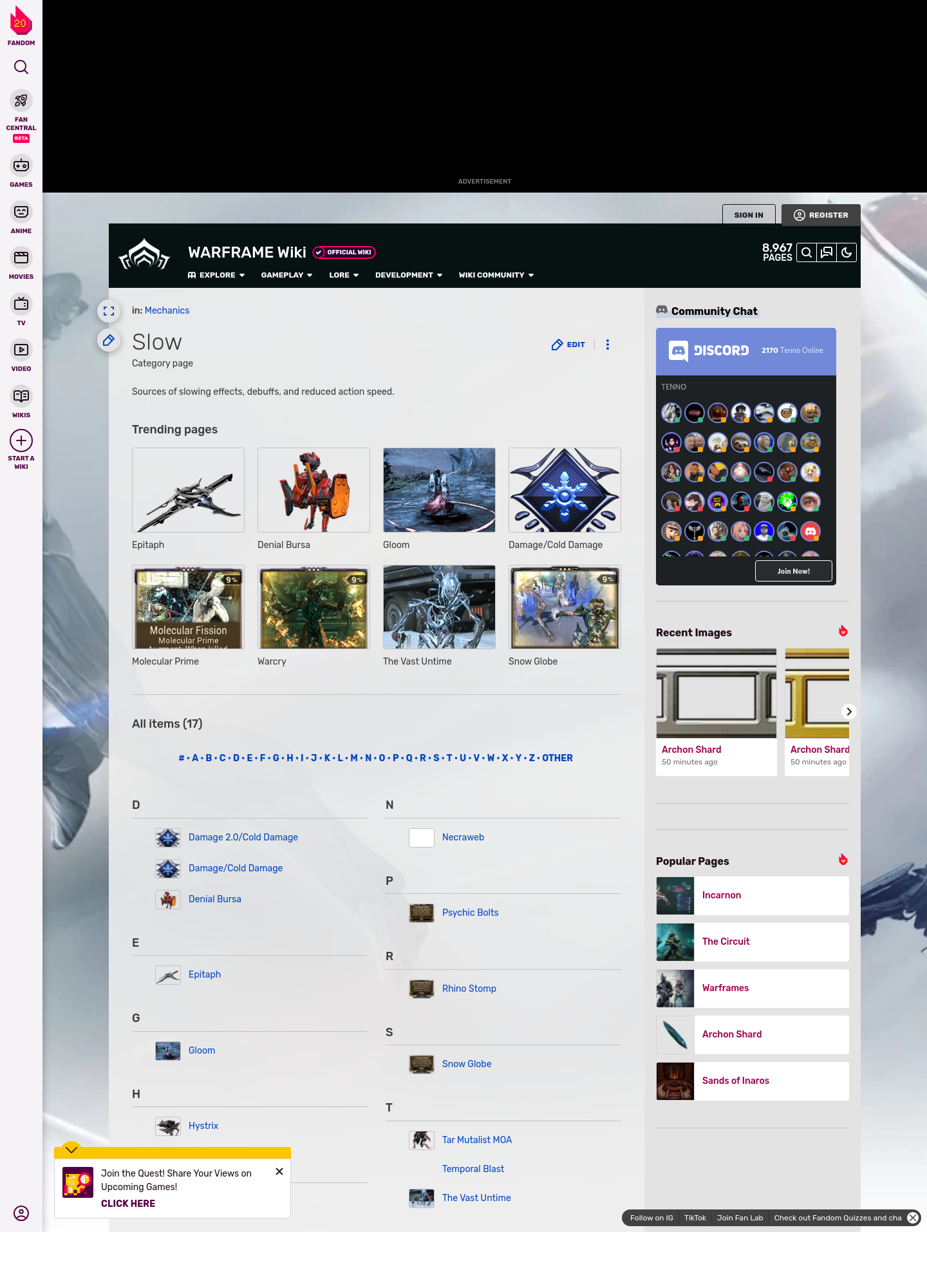Viewport: 927px width, 1288px height.
Task: Open the Tar Mutalist MOA link
Action: [x=477, y=1140]
